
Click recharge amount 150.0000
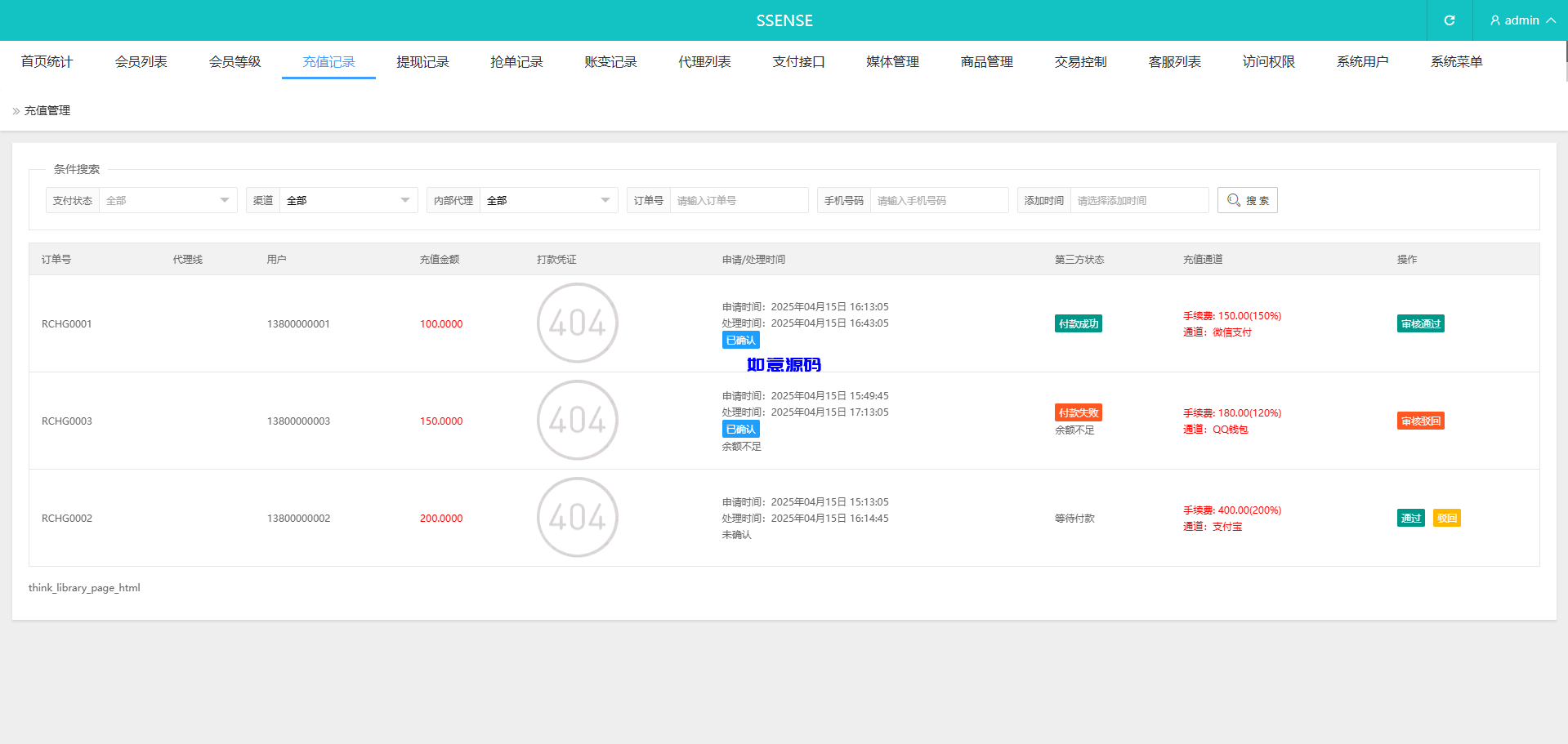tap(441, 421)
